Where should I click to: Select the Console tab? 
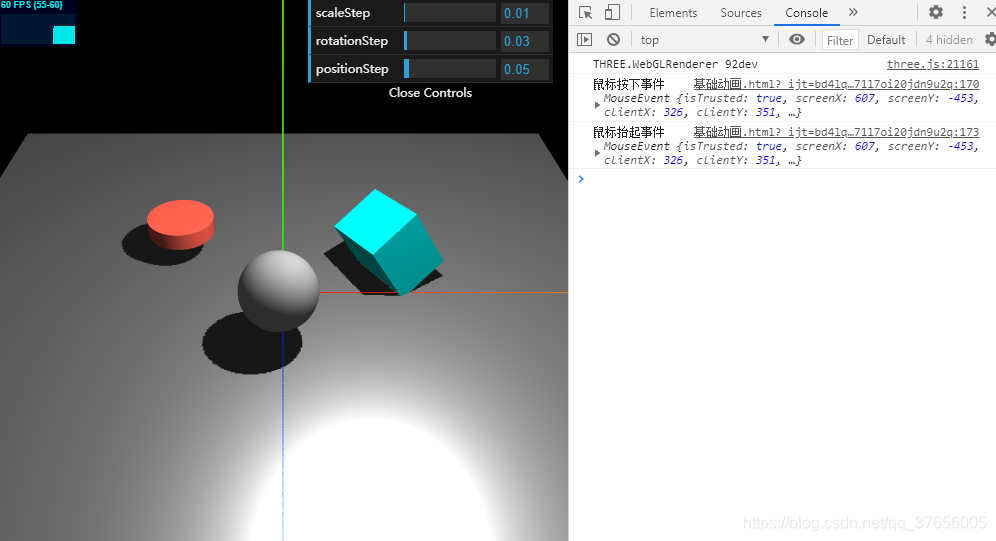[x=807, y=13]
